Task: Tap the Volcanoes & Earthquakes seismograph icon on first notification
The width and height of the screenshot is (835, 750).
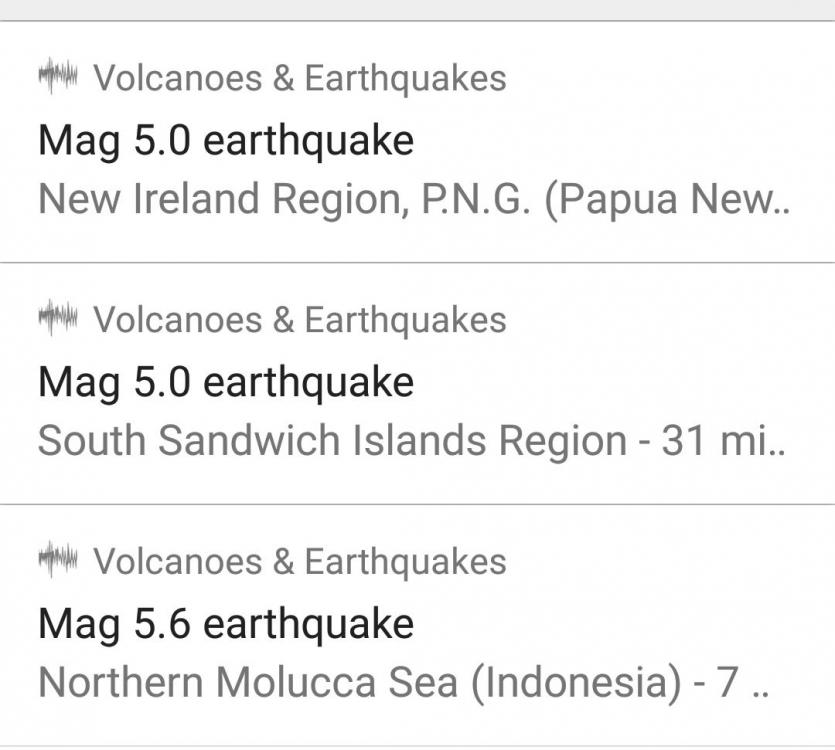Action: (58, 77)
